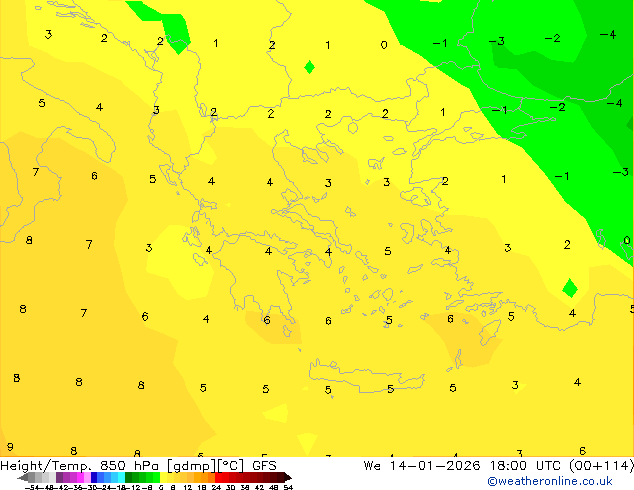Click the -54 label under the legend
Image resolution: width=634 pixels, height=490 pixels.
32,487
